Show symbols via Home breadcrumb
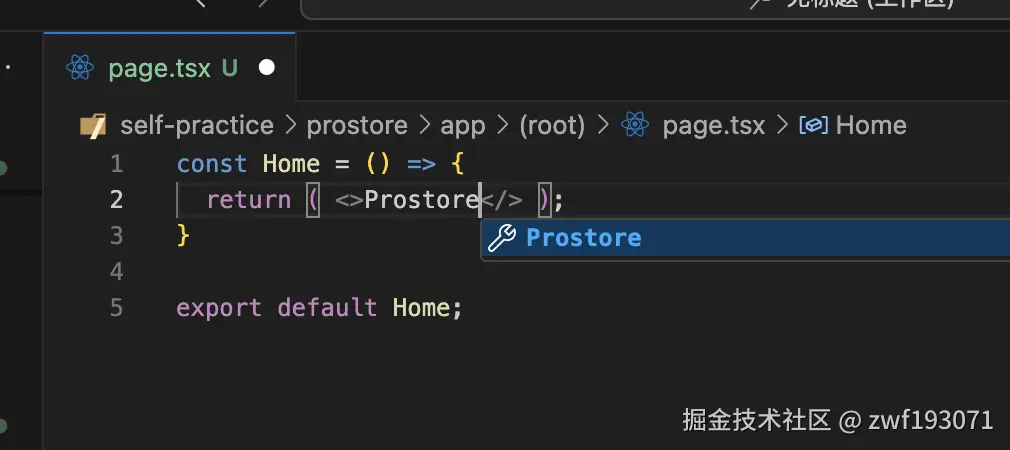Screen dimensions: 1010x450 (871, 126)
